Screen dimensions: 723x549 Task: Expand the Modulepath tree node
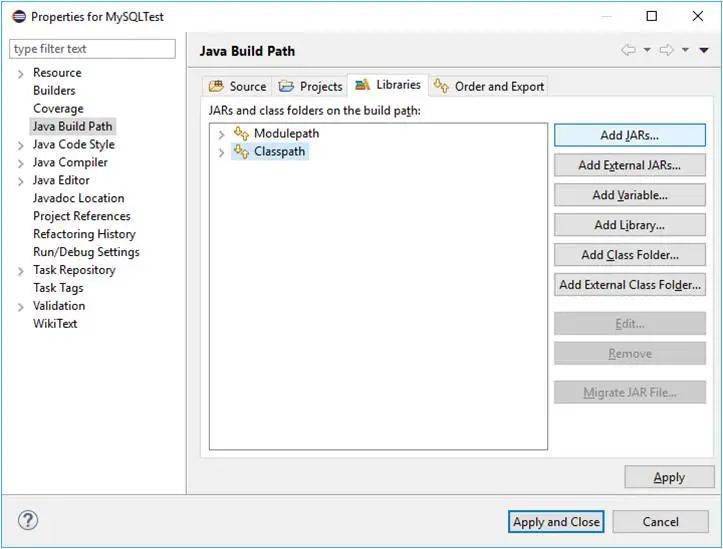click(x=221, y=135)
